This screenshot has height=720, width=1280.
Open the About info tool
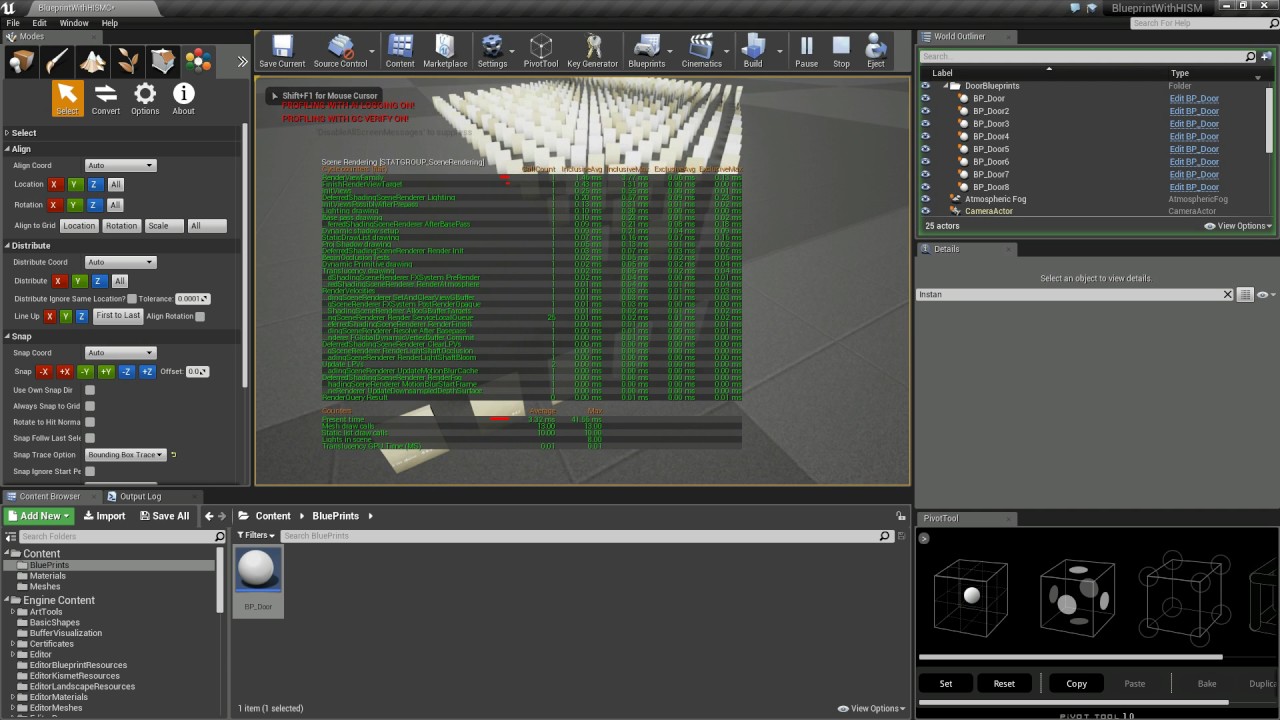(184, 99)
